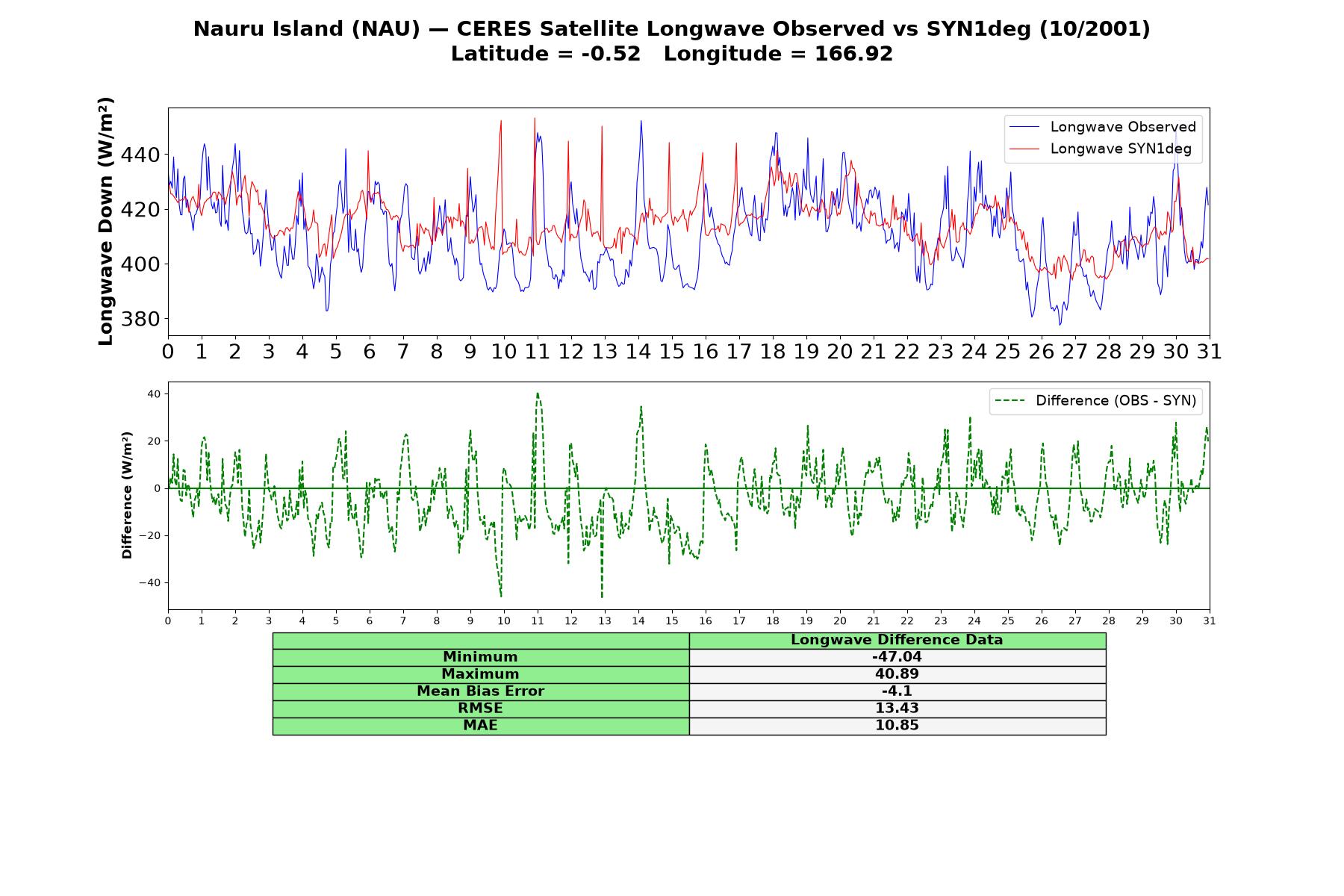The height and width of the screenshot is (896, 1344).
Task: Click the −40 tick on the difference axis
Action: click(149, 583)
